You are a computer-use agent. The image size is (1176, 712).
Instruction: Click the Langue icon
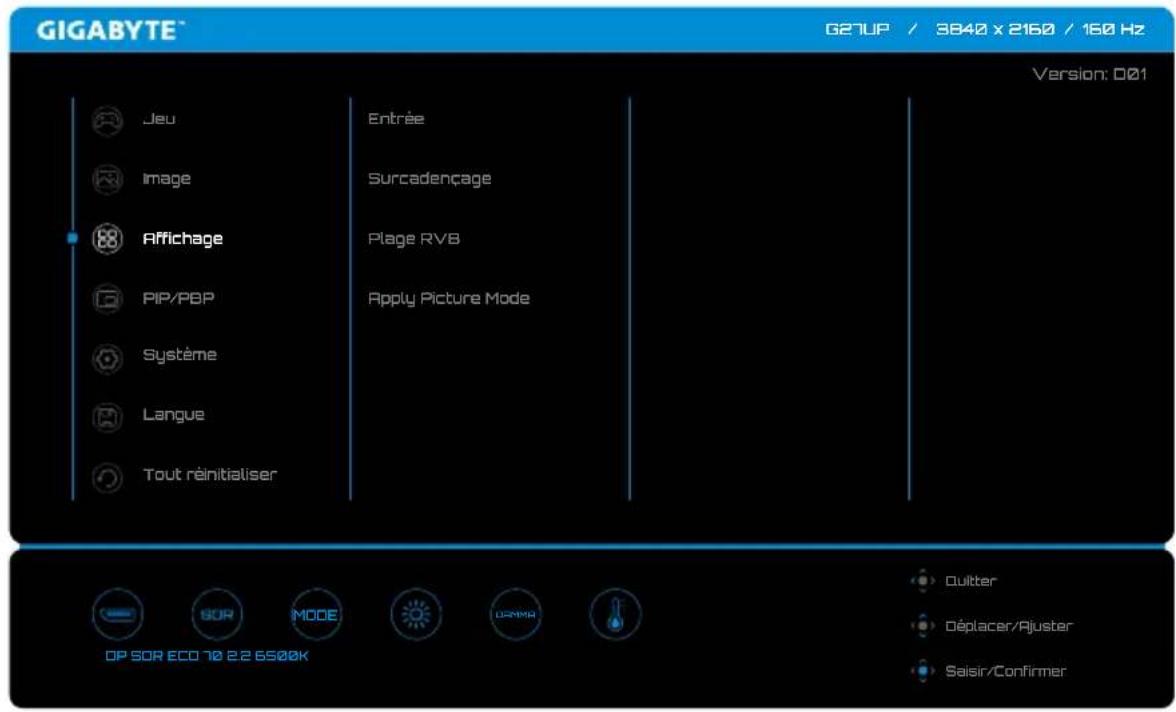(107, 418)
